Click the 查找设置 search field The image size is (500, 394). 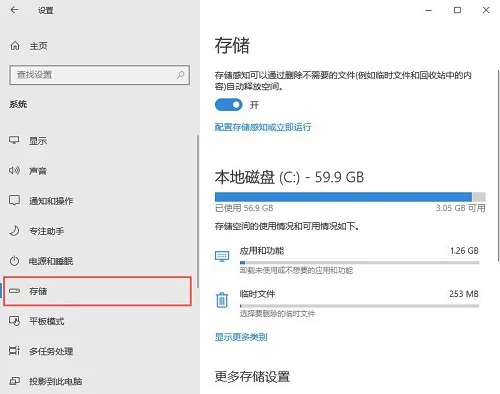click(100, 75)
